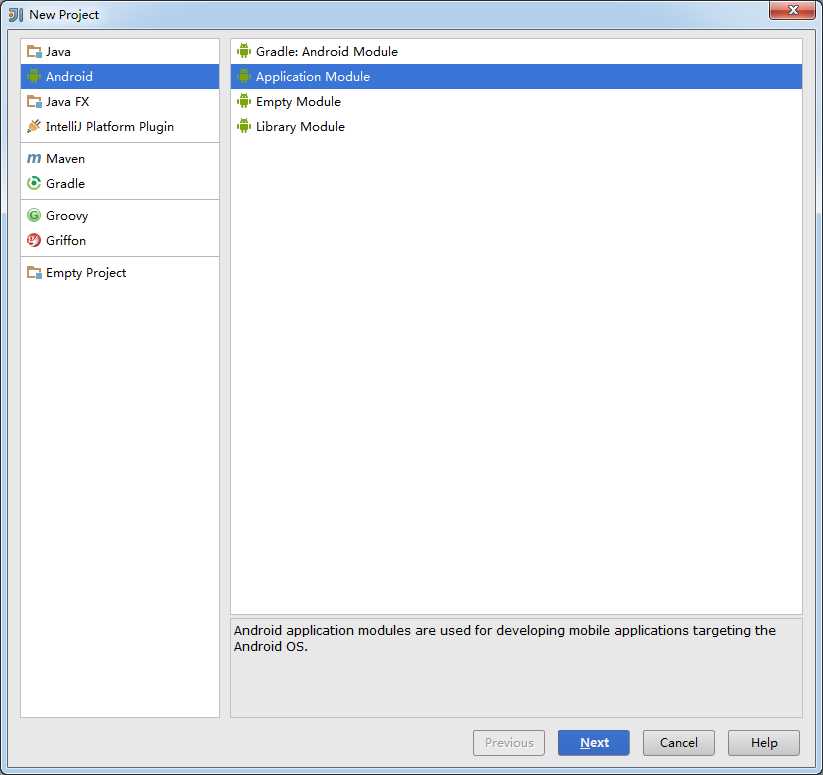The width and height of the screenshot is (823, 775).
Task: Click the Maven 'm' icon
Action: pyautogui.click(x=34, y=158)
